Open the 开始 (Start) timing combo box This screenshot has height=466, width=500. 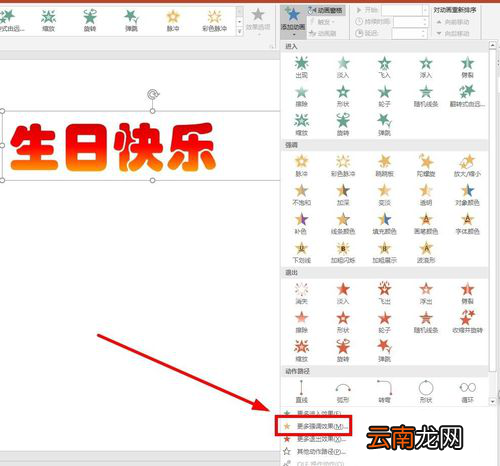coord(405,10)
